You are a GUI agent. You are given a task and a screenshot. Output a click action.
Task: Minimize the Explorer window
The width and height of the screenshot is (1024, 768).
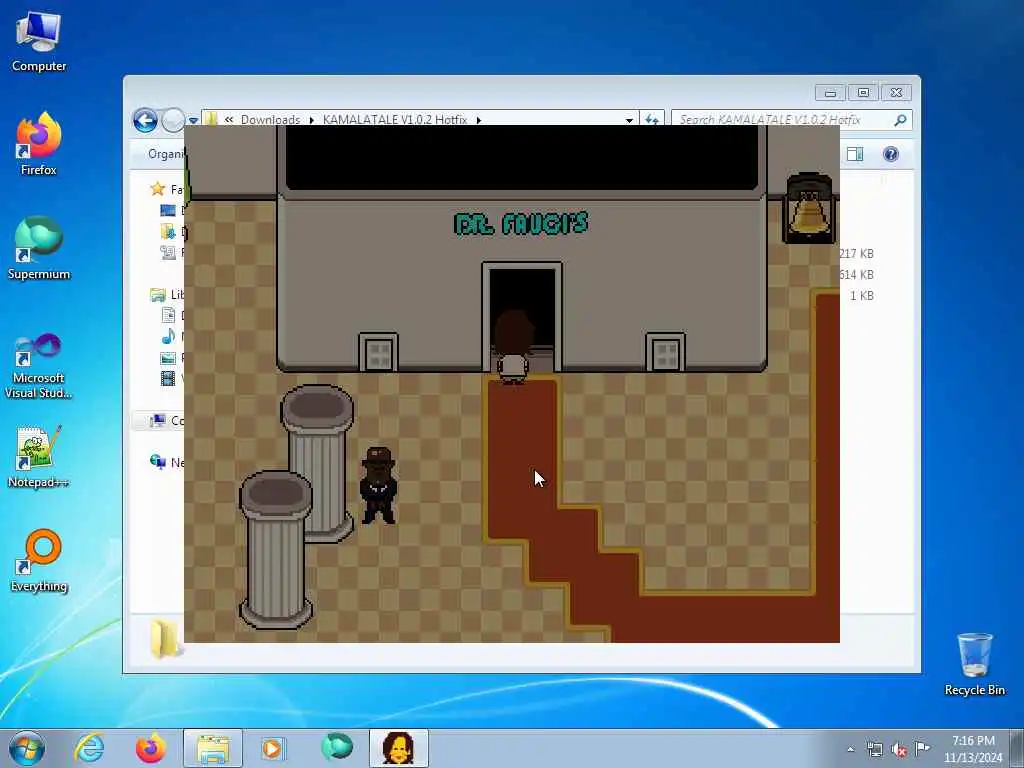coord(830,93)
